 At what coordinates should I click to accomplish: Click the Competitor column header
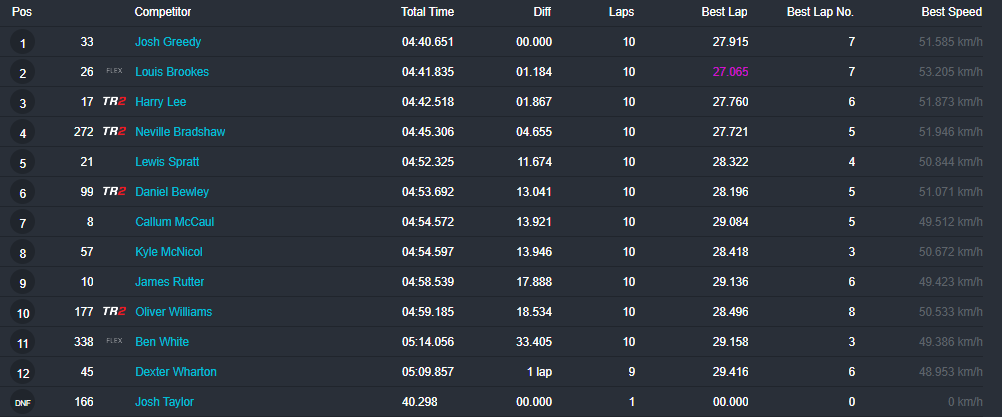[x=163, y=12]
